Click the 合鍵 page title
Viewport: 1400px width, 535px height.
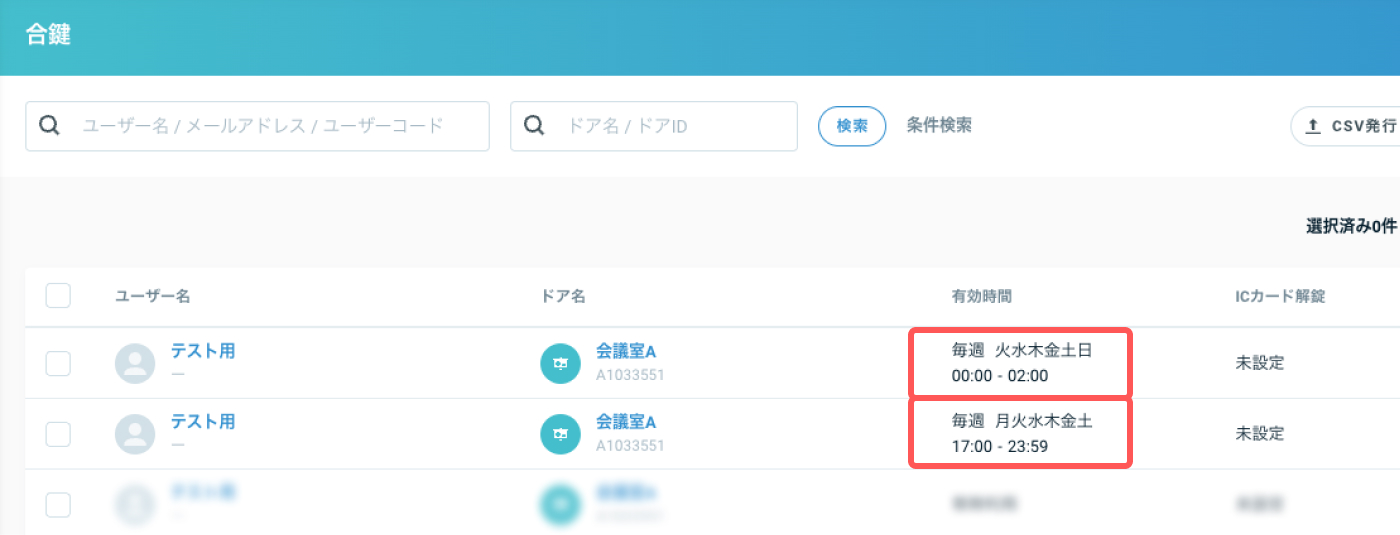tap(48, 35)
